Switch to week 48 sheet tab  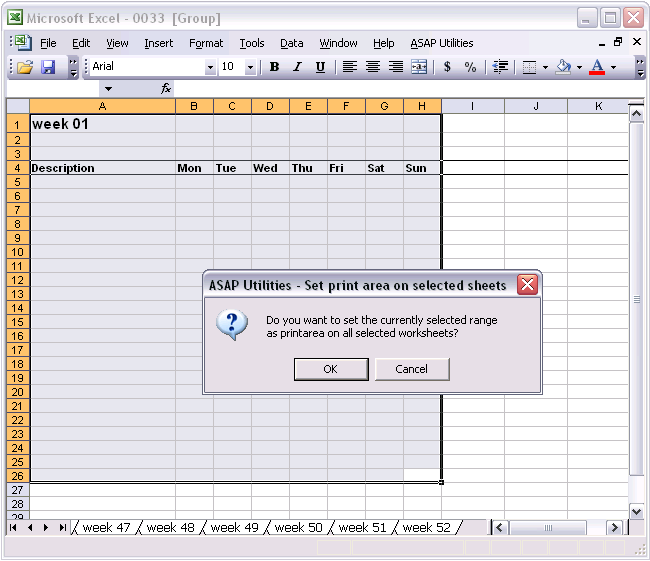pos(170,527)
